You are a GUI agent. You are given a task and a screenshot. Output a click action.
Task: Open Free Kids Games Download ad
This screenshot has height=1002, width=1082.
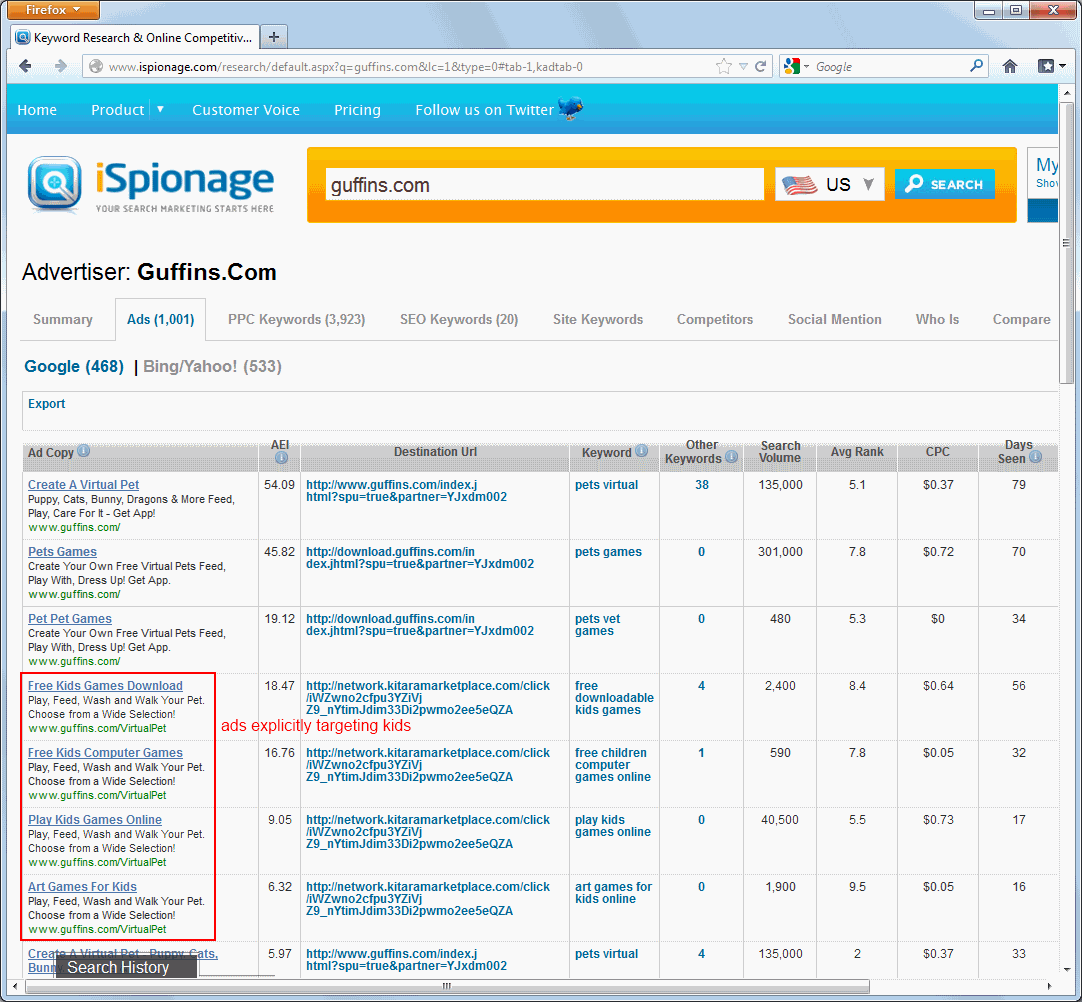pos(105,685)
